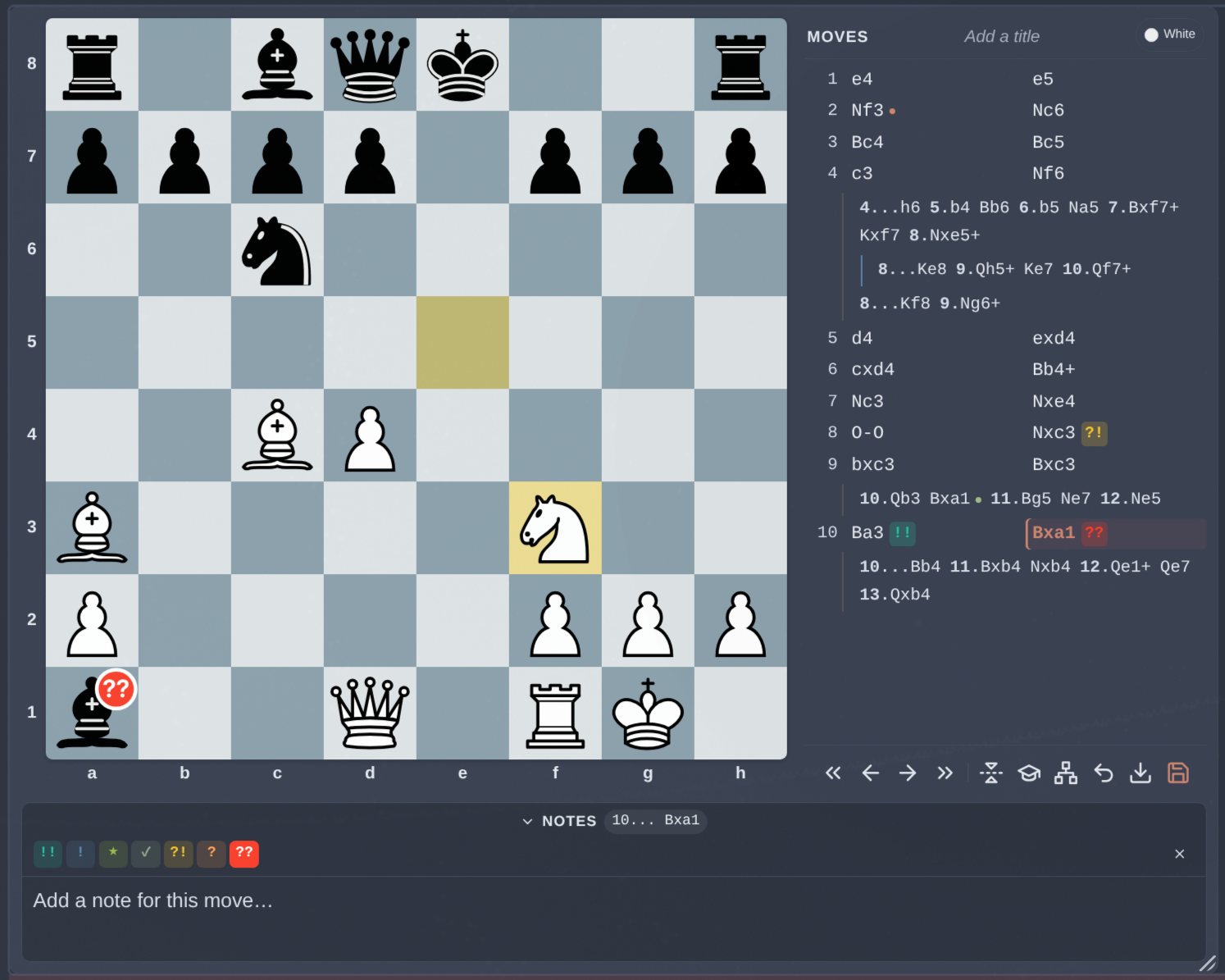Jump to the first move with double-left arrows
Screen dimensions: 1225x980
(833, 773)
